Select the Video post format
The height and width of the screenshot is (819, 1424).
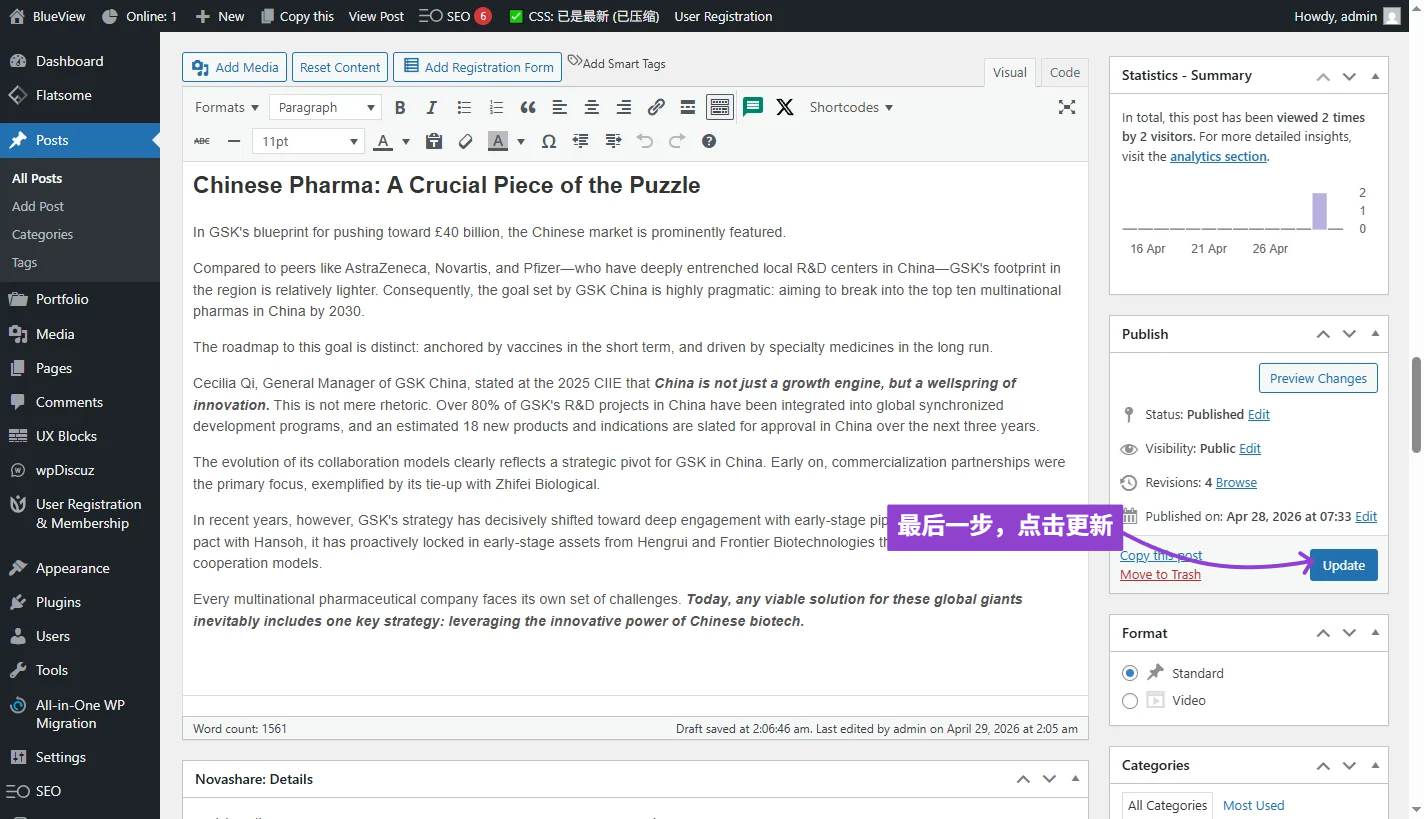coord(1130,701)
